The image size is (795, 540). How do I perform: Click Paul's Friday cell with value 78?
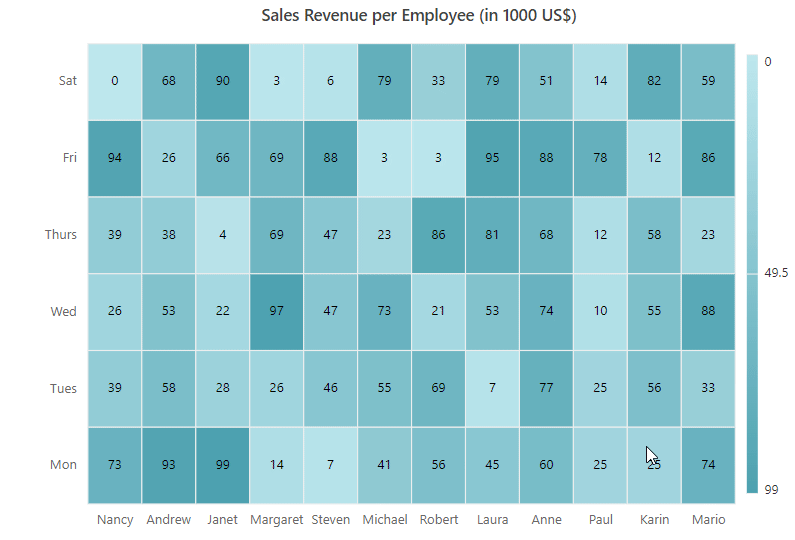click(600, 158)
